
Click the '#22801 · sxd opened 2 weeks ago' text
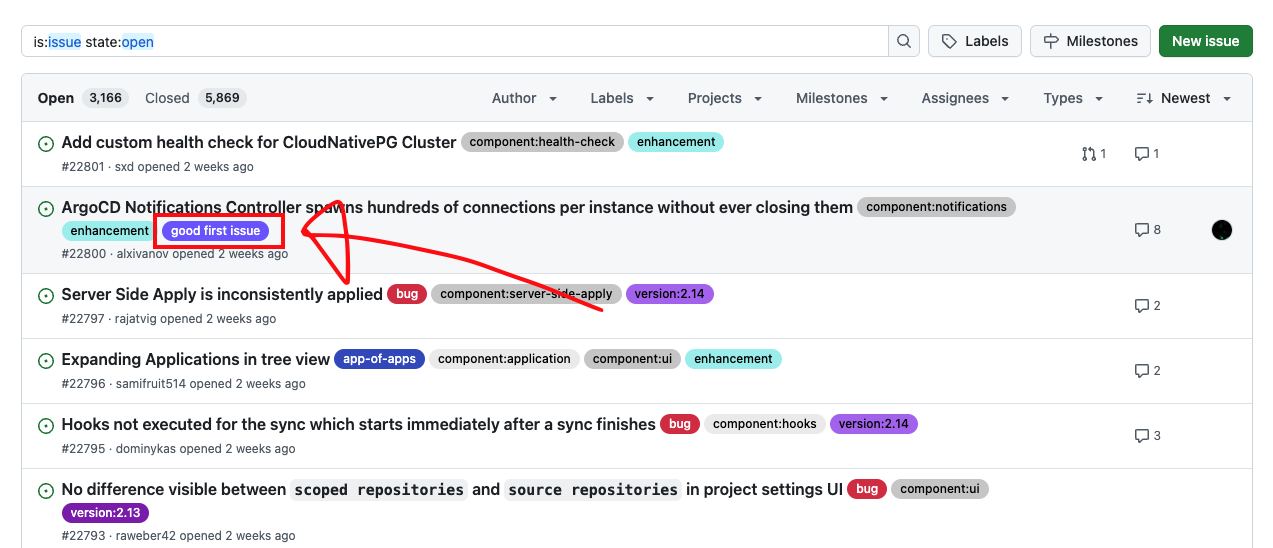[158, 167]
